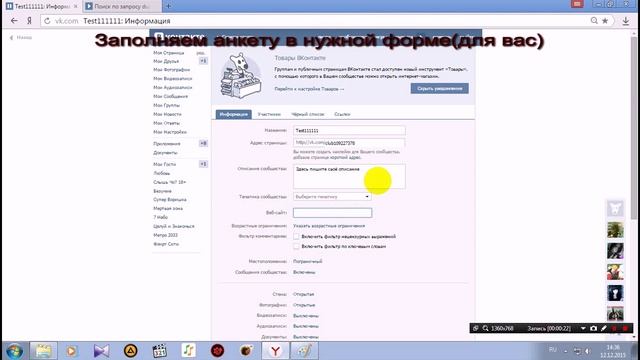
Task: Click the 'Назад' back link at left
Action: coord(20,37)
